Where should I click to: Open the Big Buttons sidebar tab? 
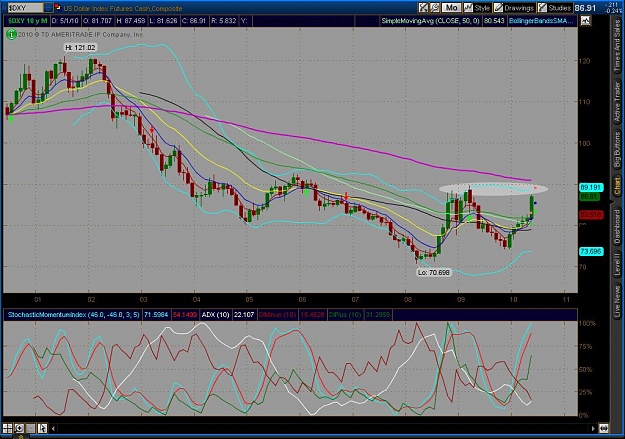(x=617, y=150)
